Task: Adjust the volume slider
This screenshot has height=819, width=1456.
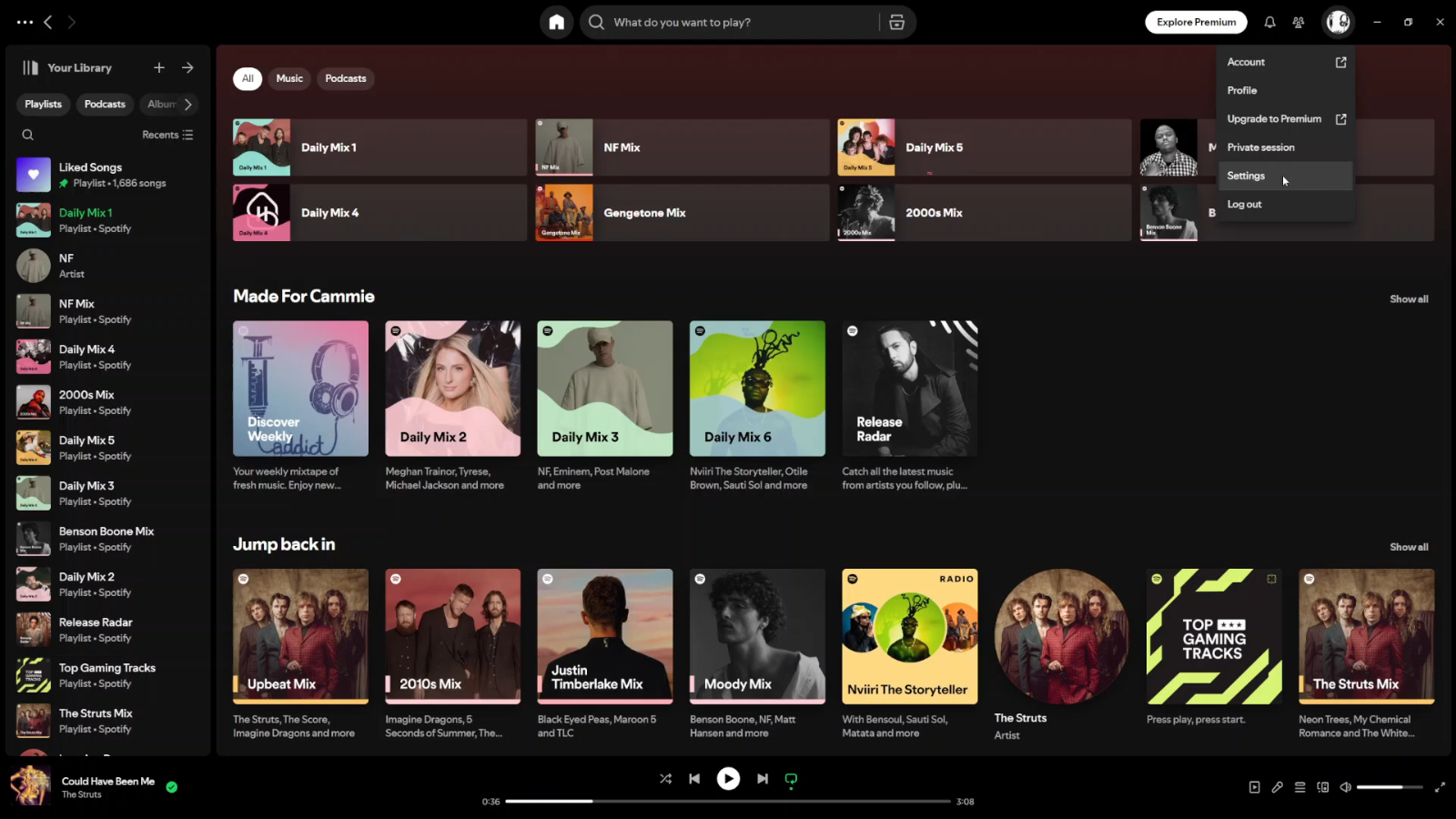Action: click(1389, 787)
